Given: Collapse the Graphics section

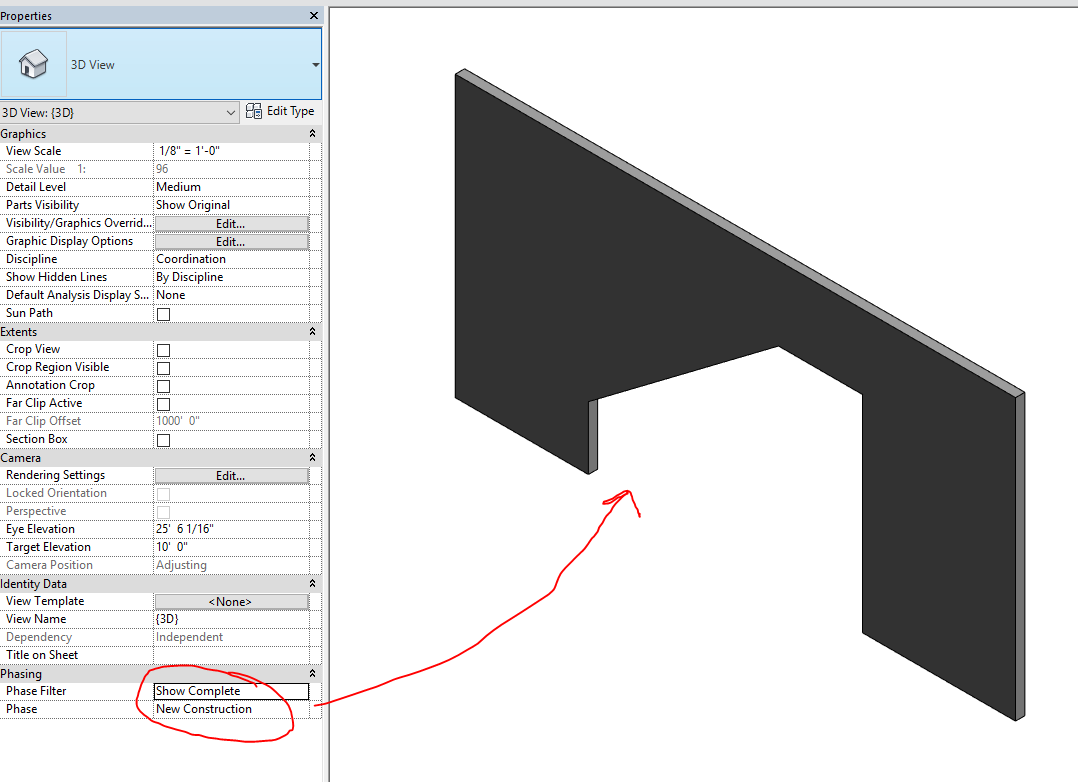Looking at the screenshot, I should [311, 133].
